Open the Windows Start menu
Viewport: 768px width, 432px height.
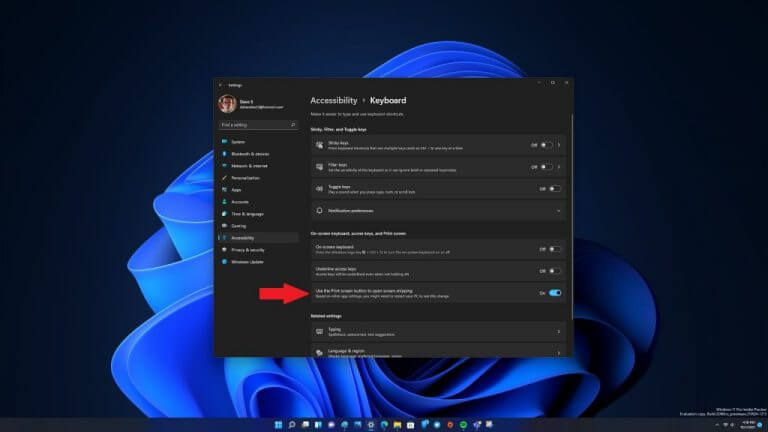(x=279, y=425)
